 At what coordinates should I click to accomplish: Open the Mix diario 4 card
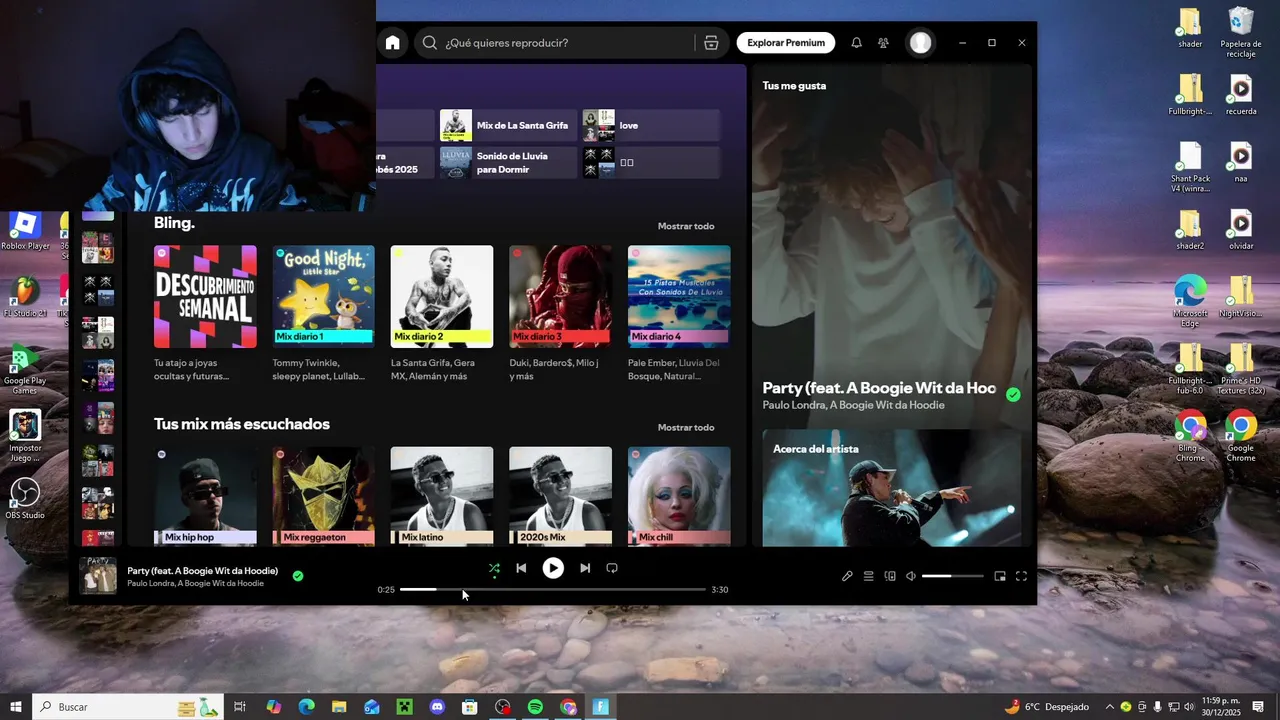(x=679, y=313)
